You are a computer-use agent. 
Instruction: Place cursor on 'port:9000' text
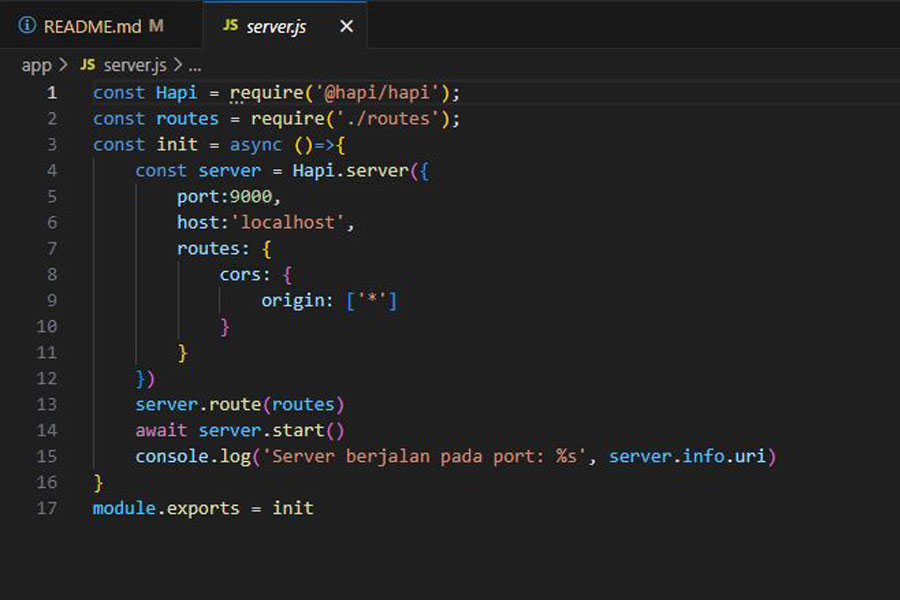click(224, 197)
